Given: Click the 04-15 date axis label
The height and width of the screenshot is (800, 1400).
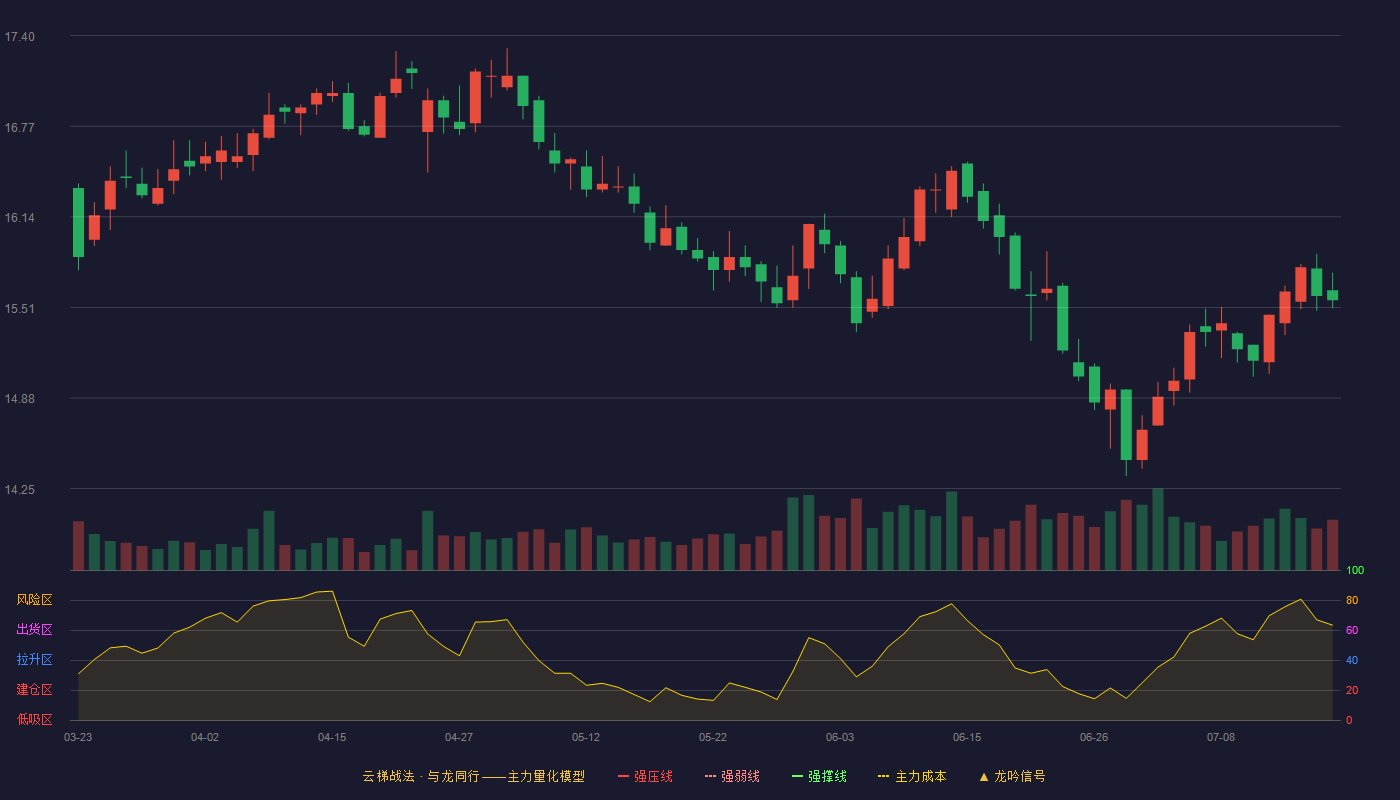Looking at the screenshot, I should click(332, 737).
